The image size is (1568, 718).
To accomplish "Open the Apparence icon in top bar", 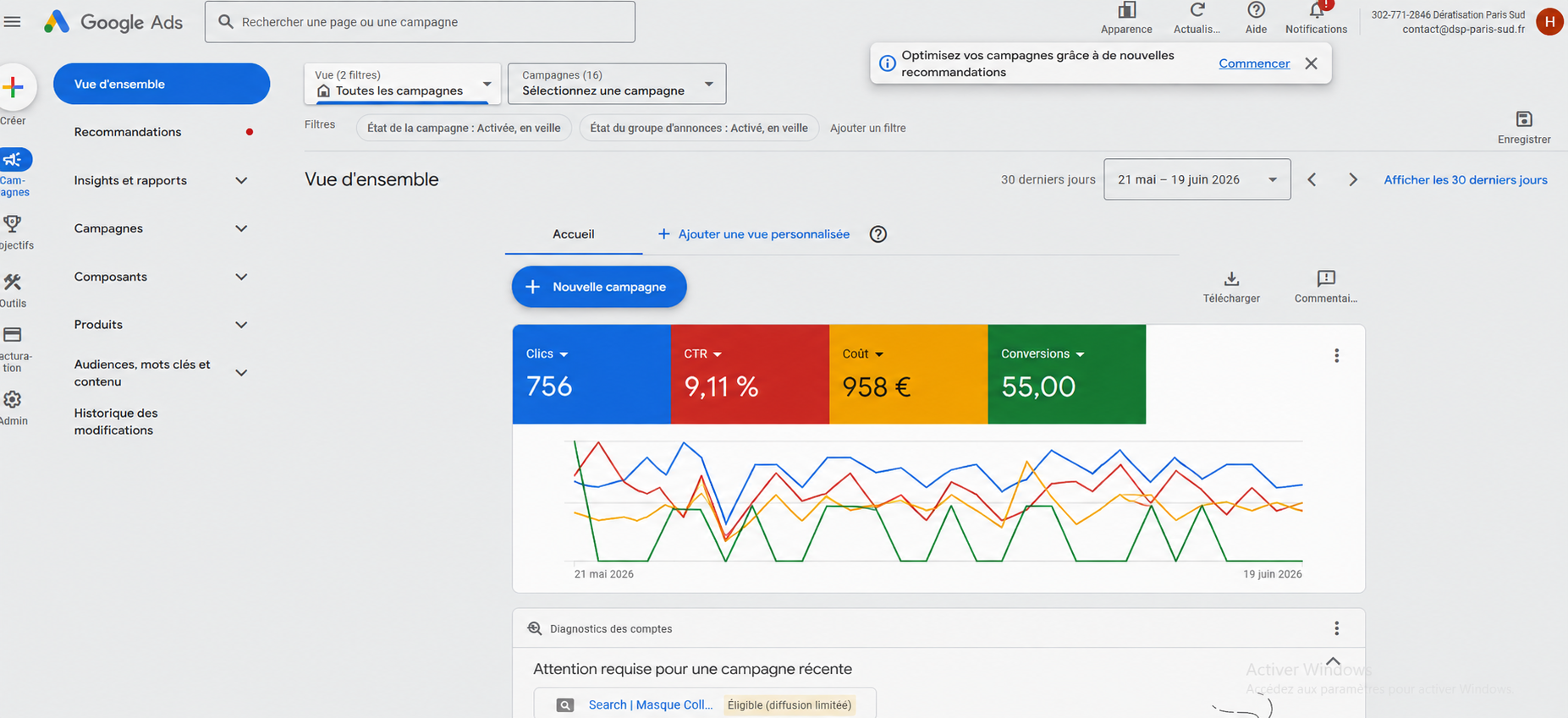I will click(1126, 11).
